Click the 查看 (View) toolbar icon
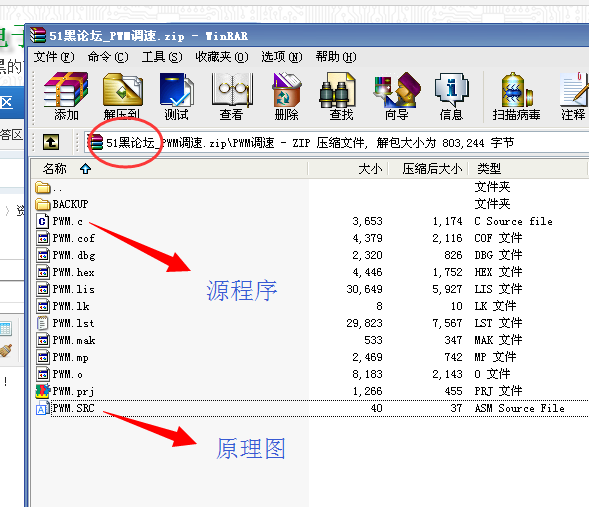 click(x=232, y=90)
